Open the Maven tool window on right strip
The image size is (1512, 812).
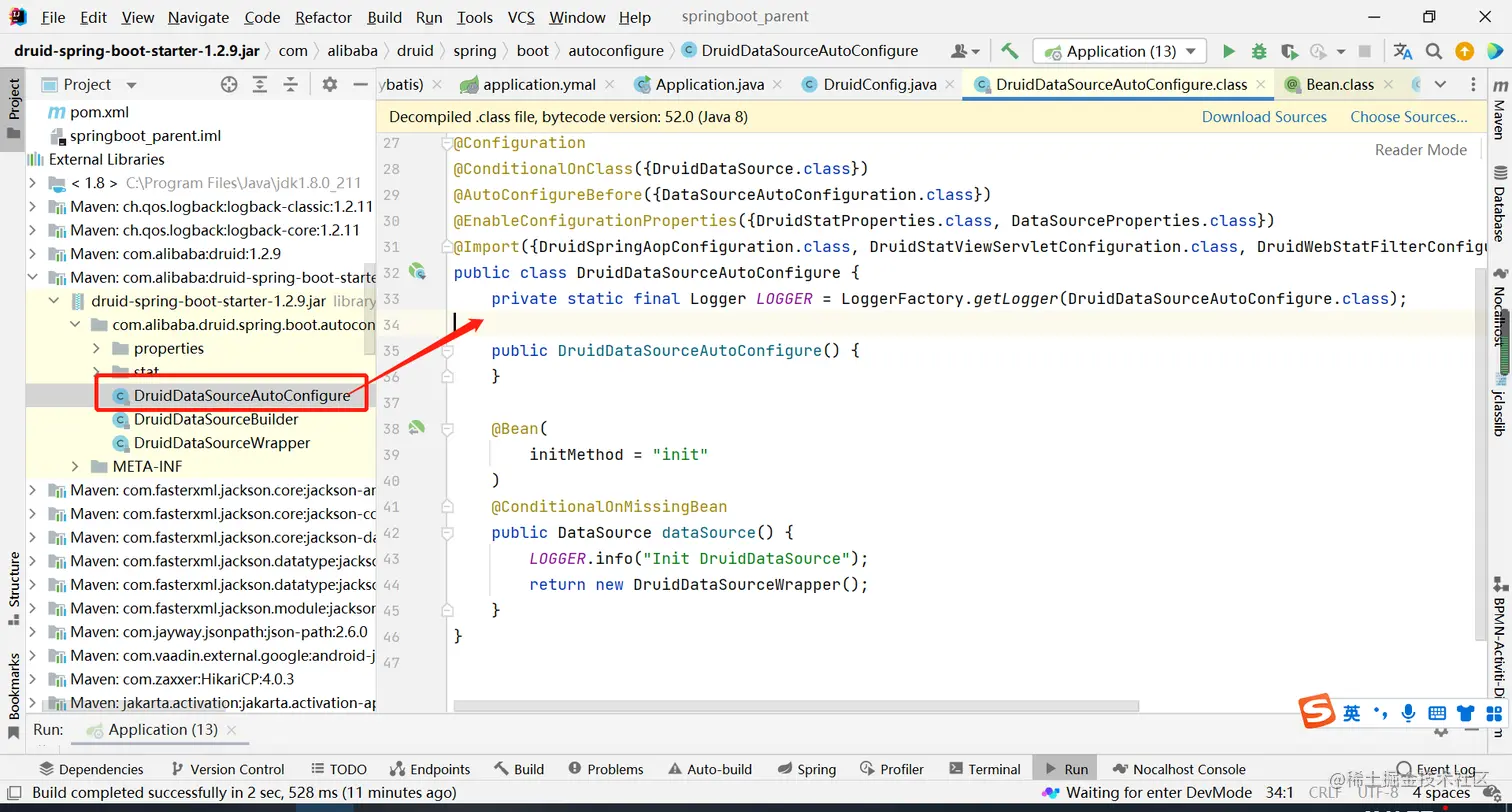(x=1499, y=110)
